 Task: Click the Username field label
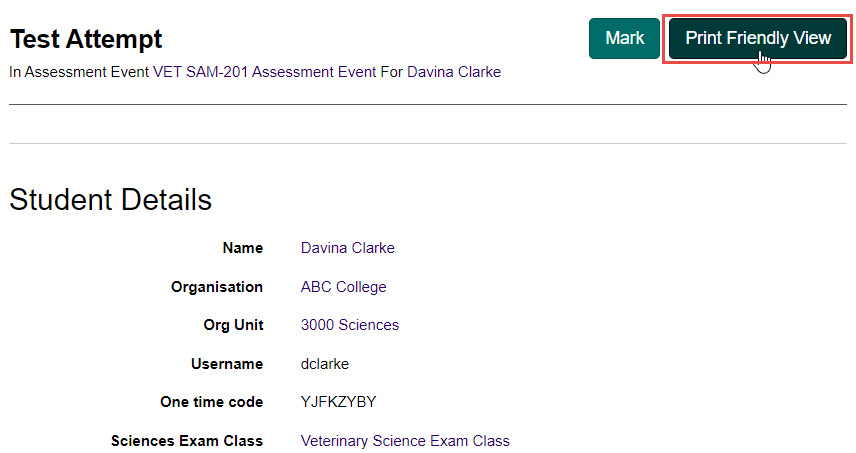point(227,364)
